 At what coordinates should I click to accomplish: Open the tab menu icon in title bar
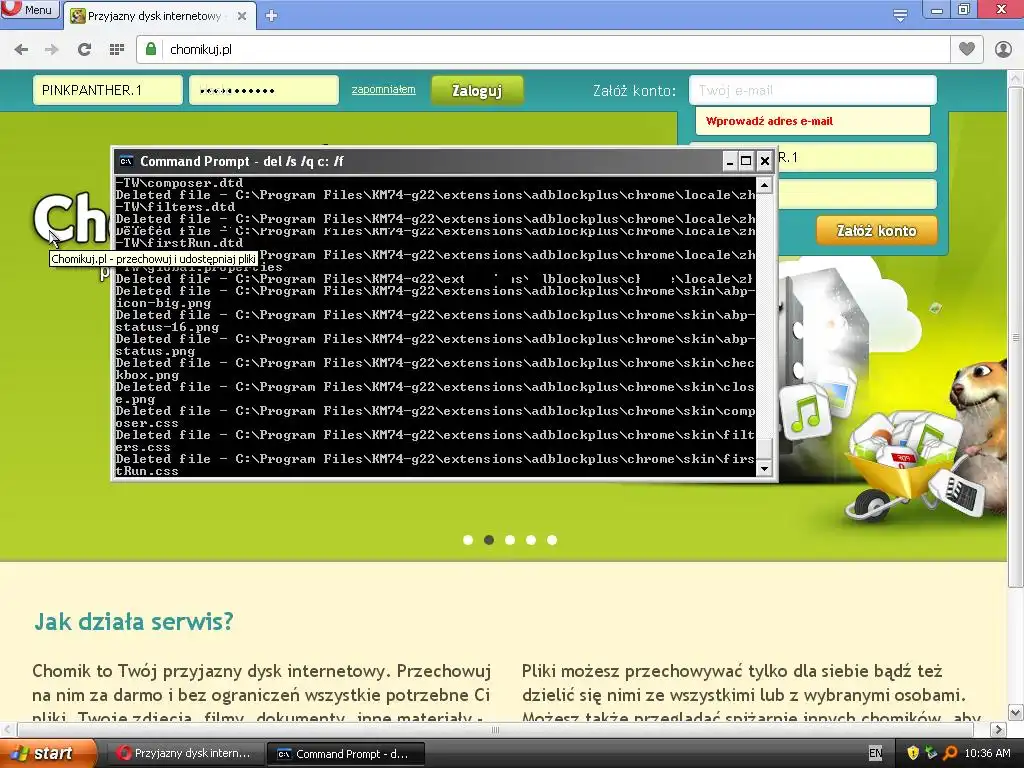point(900,15)
